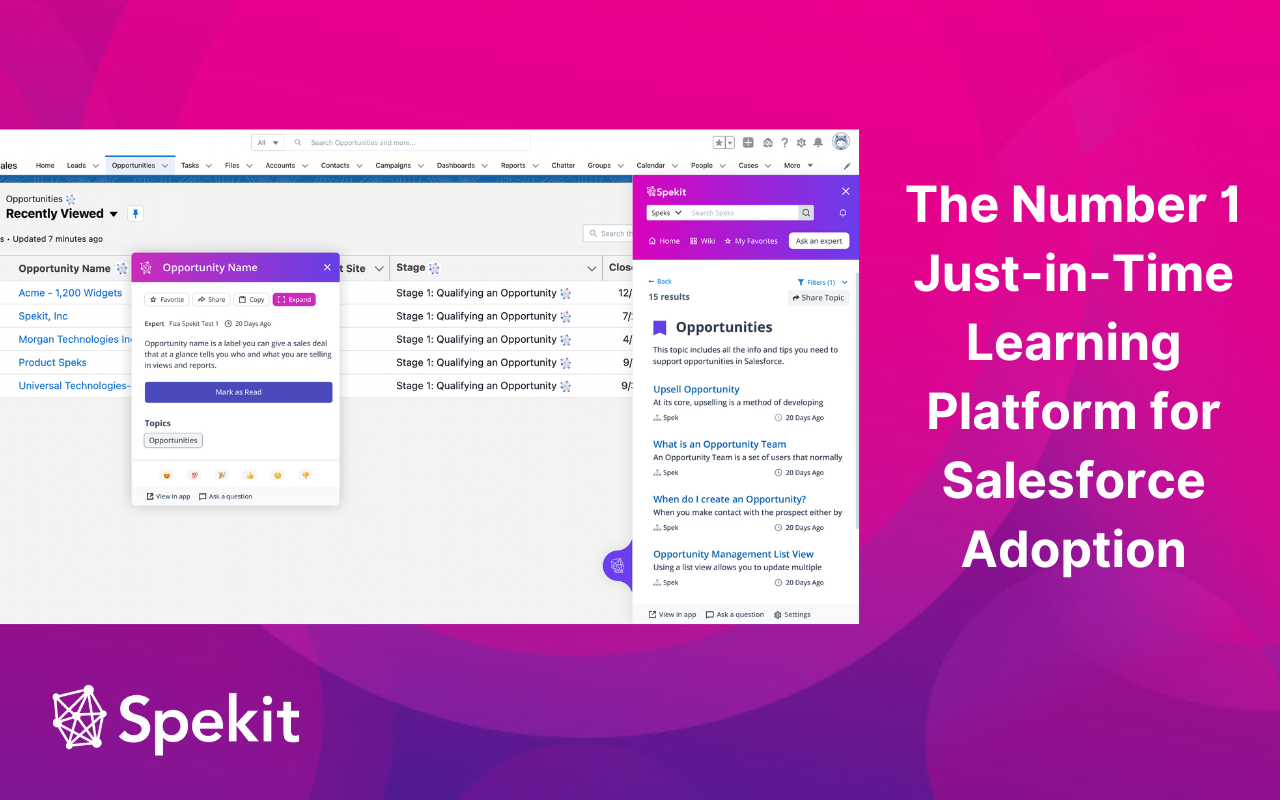Viewport: 1280px width, 800px height.
Task: Click the Ask an expert button
Action: click(x=819, y=241)
